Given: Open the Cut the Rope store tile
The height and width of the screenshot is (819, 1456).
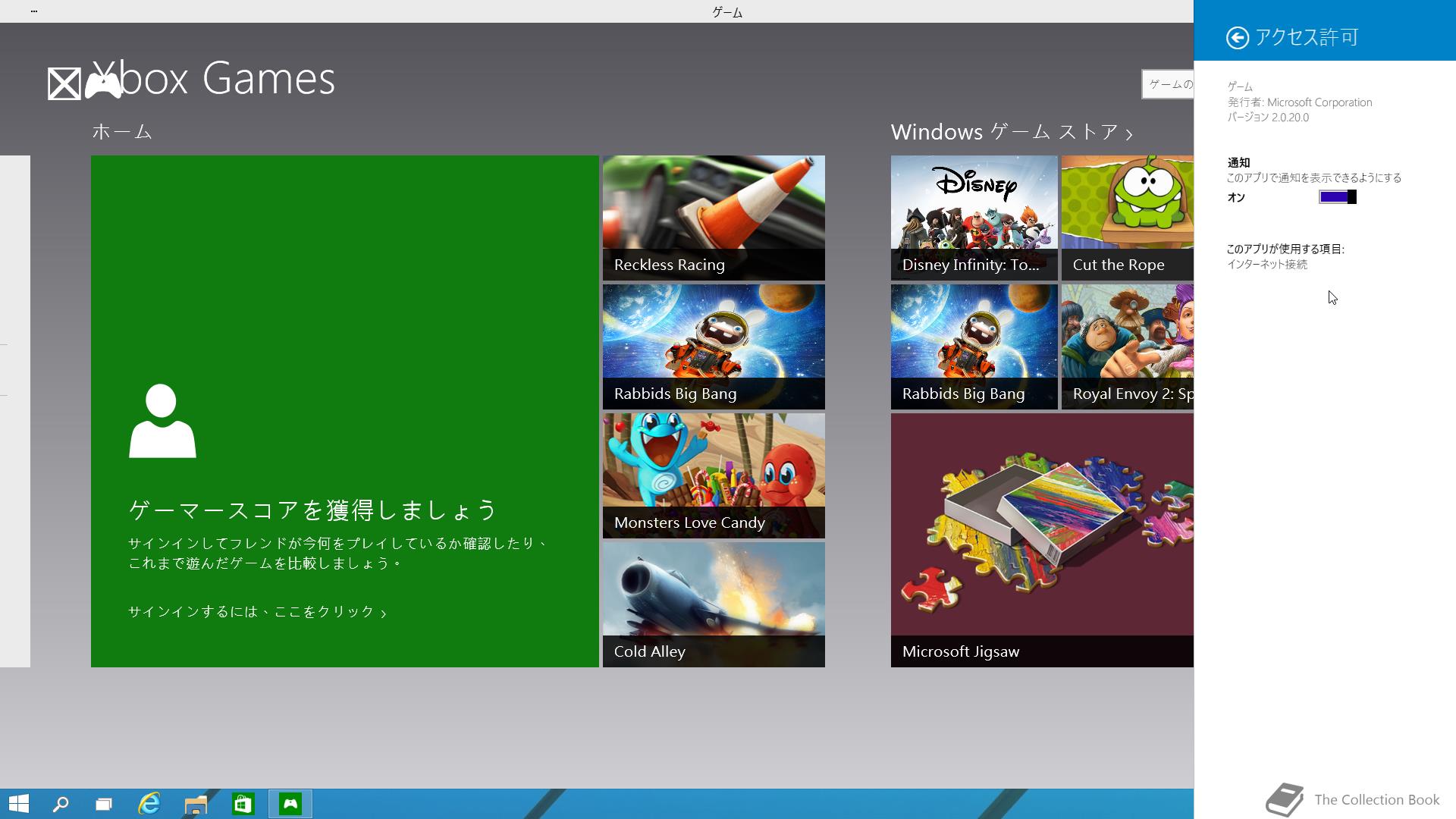Looking at the screenshot, I should coord(1127,218).
